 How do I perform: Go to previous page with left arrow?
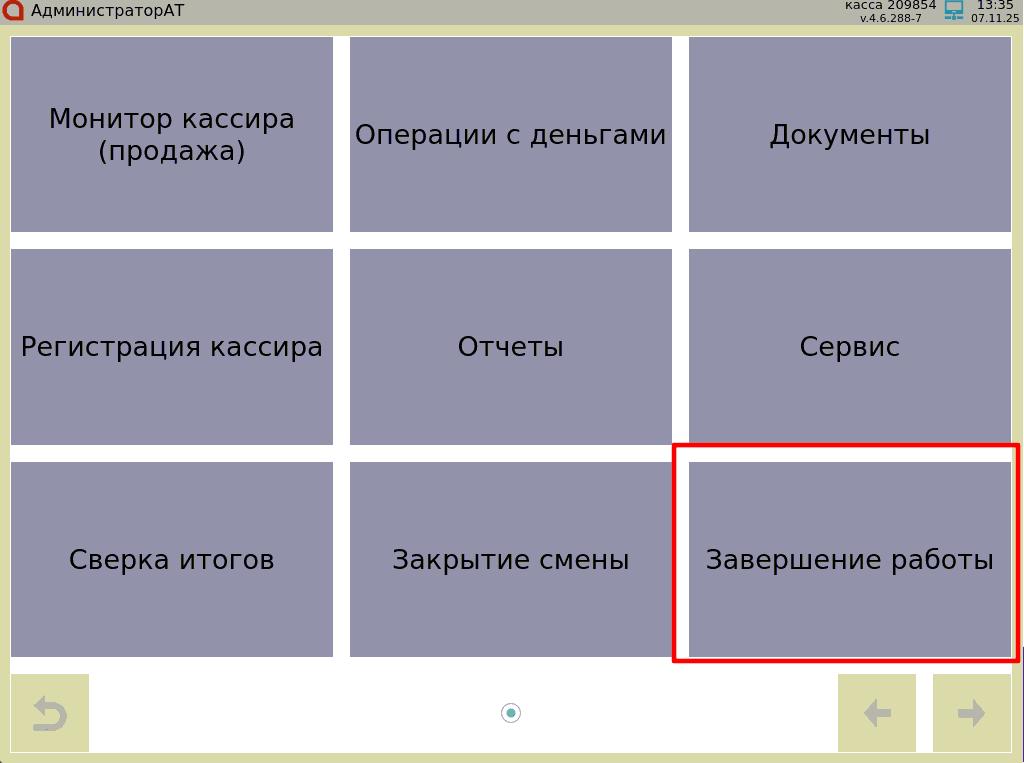point(876,713)
